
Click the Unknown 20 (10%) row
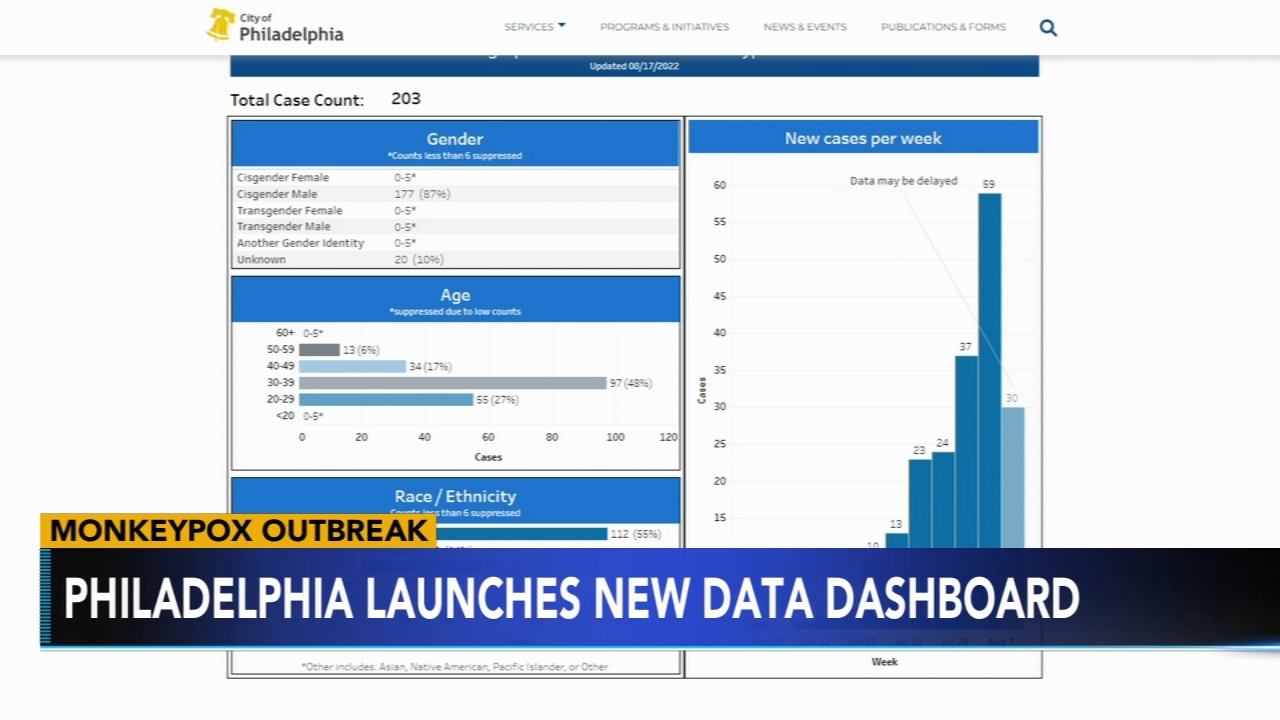455,260
